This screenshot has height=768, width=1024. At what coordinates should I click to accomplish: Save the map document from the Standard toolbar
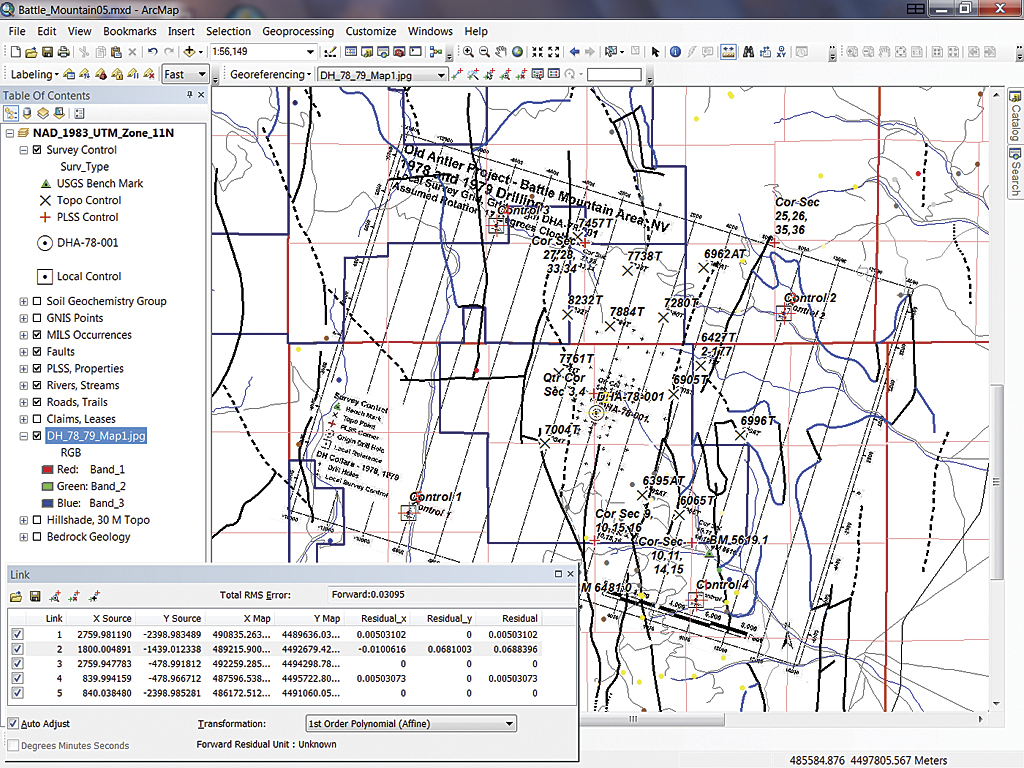[47, 52]
